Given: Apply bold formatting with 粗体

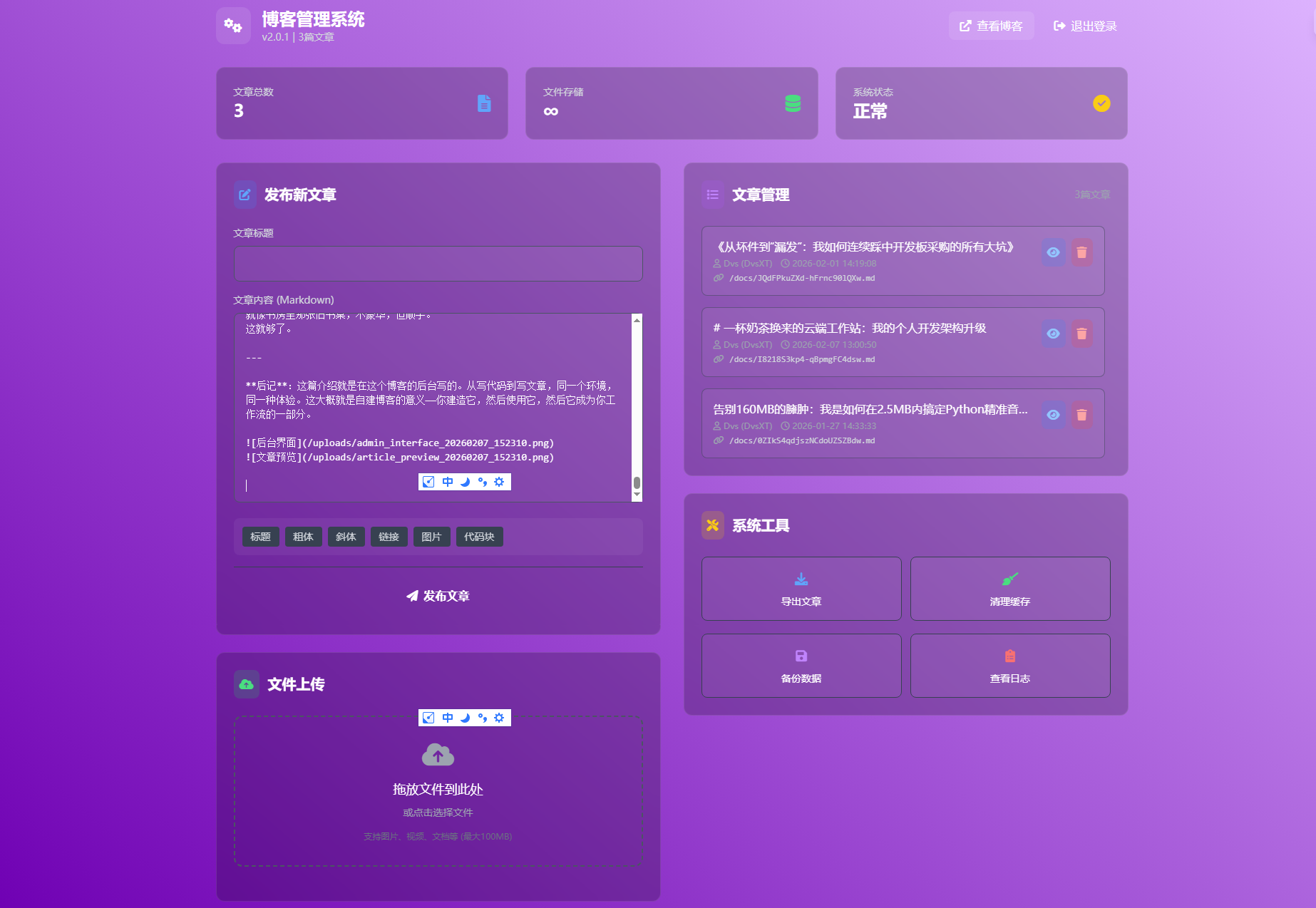Looking at the screenshot, I should 303,537.
